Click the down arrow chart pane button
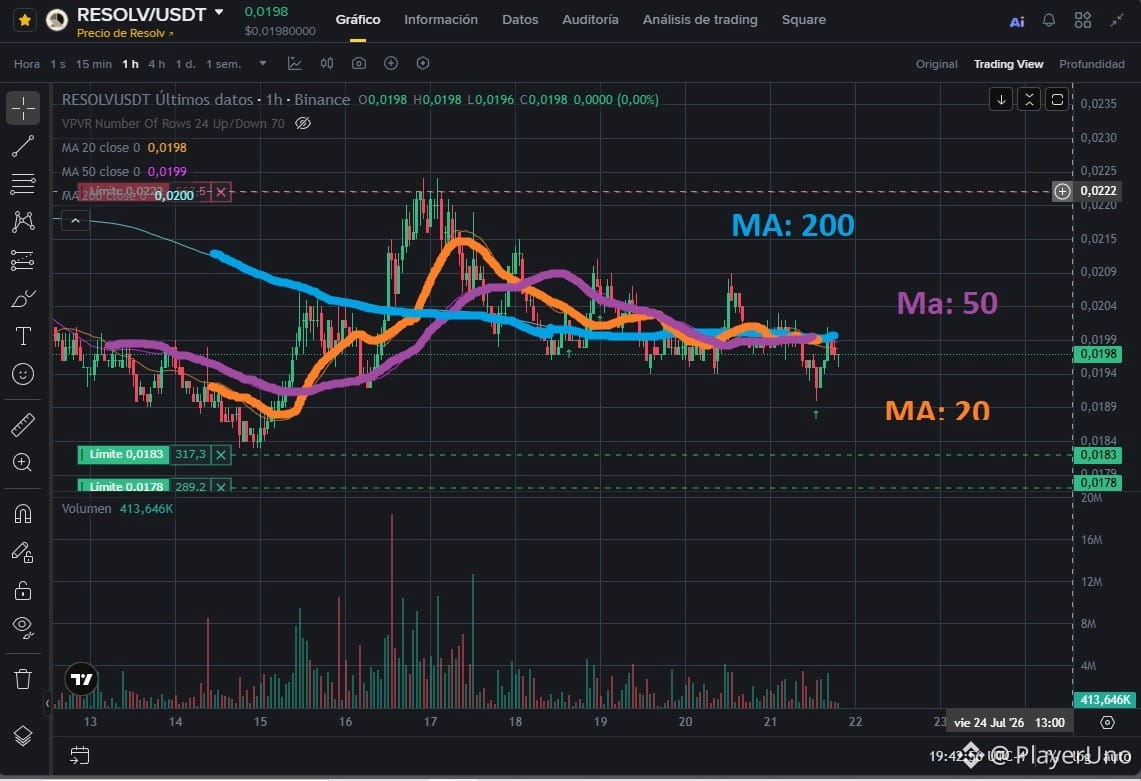 pyautogui.click(x=1001, y=100)
